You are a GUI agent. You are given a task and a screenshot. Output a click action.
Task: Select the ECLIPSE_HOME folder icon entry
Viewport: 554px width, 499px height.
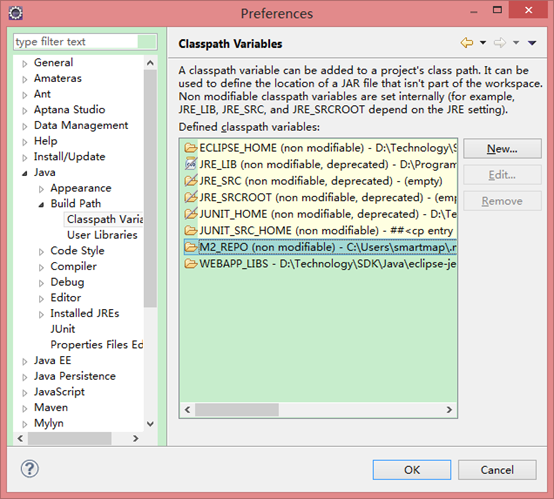(x=191, y=148)
